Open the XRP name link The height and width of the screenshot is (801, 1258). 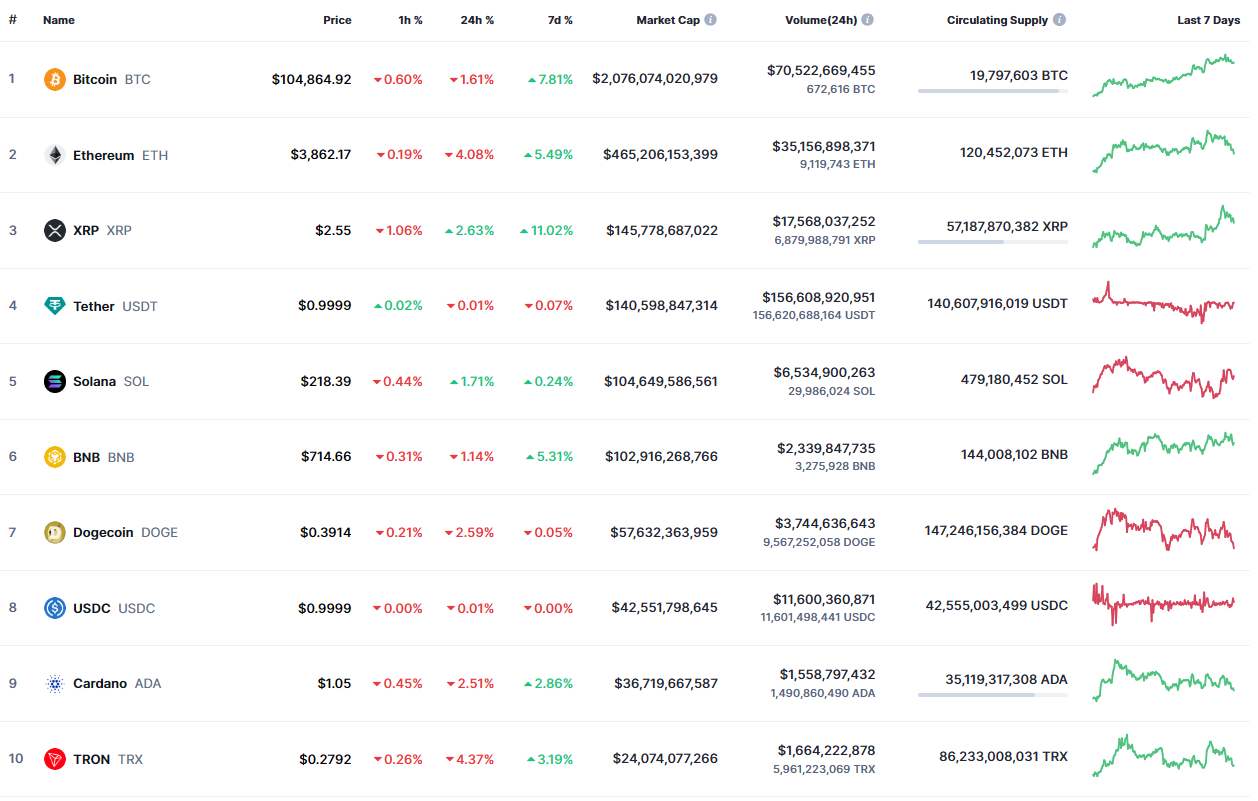[x=102, y=230]
